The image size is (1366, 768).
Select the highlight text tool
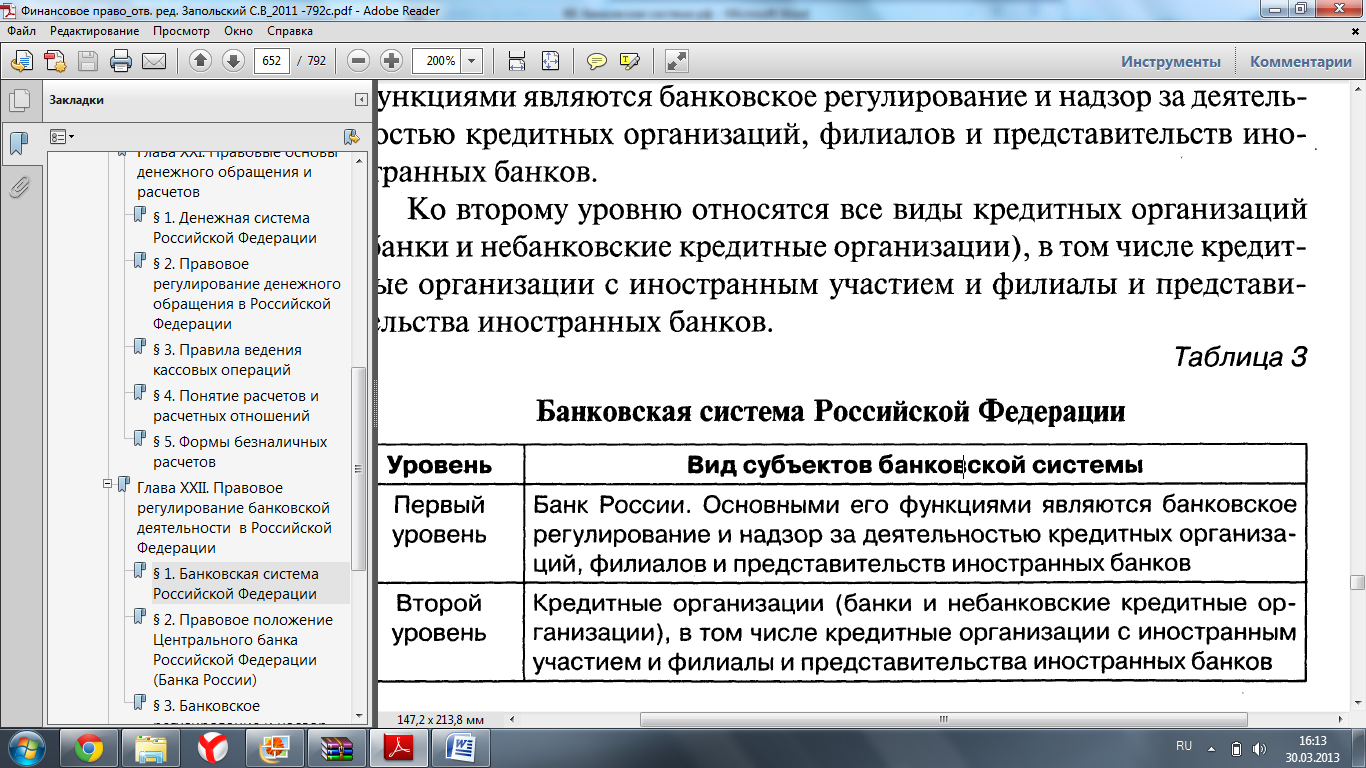coord(630,61)
